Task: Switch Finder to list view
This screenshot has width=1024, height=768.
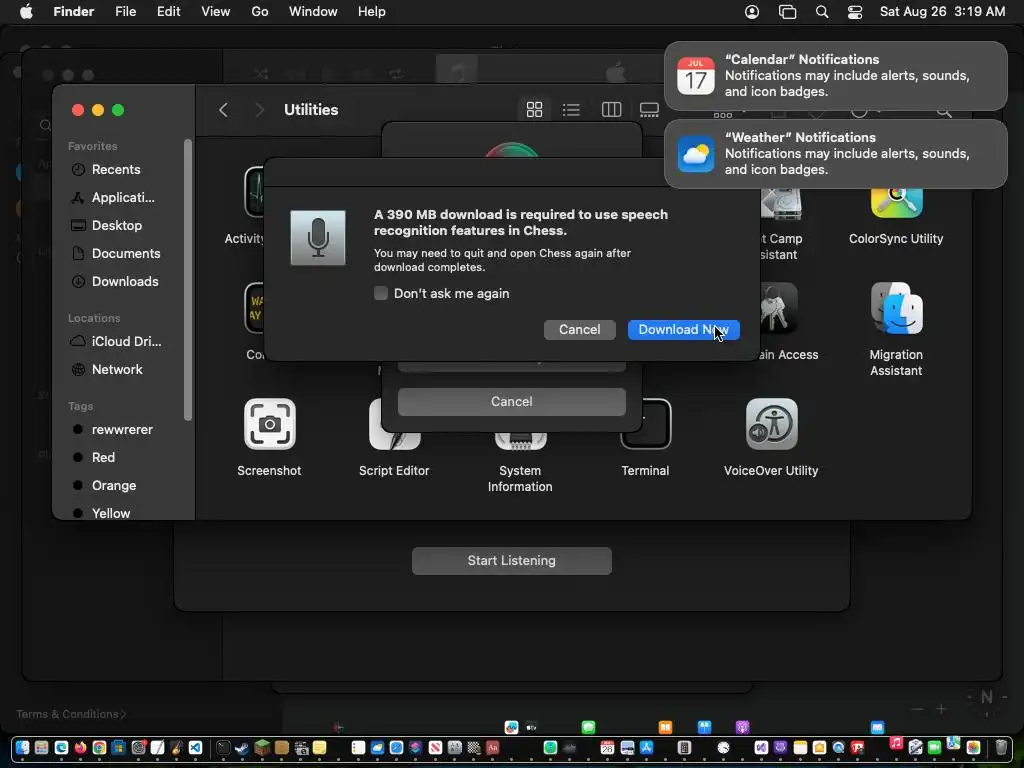Action: (x=571, y=110)
